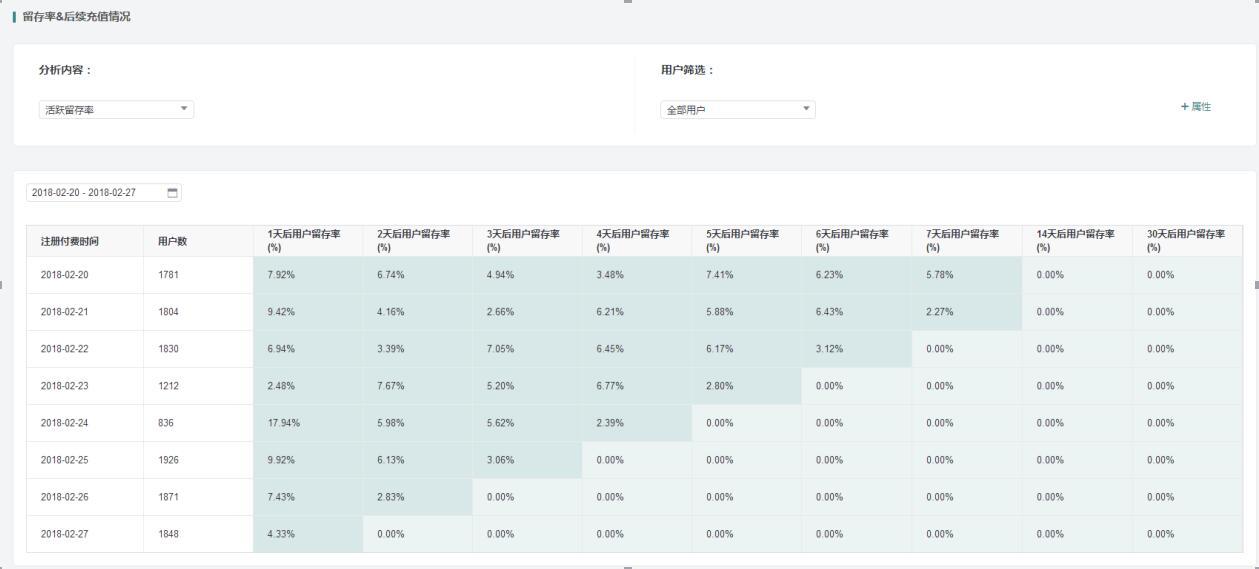Select the 5.78% day-7 retention cell

(x=940, y=275)
